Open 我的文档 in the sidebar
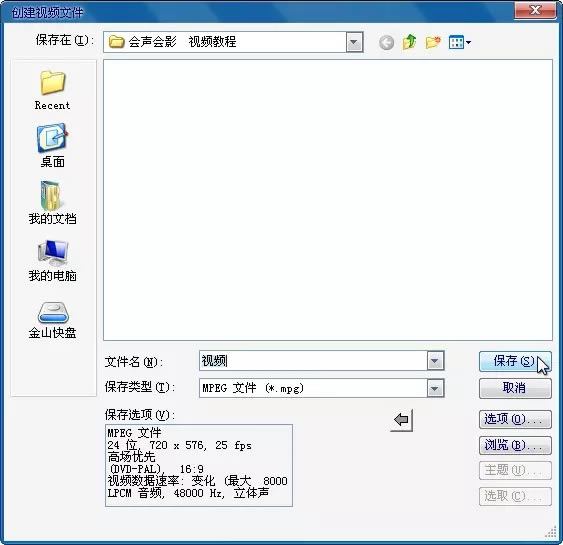This screenshot has width=563, height=545. click(52, 203)
